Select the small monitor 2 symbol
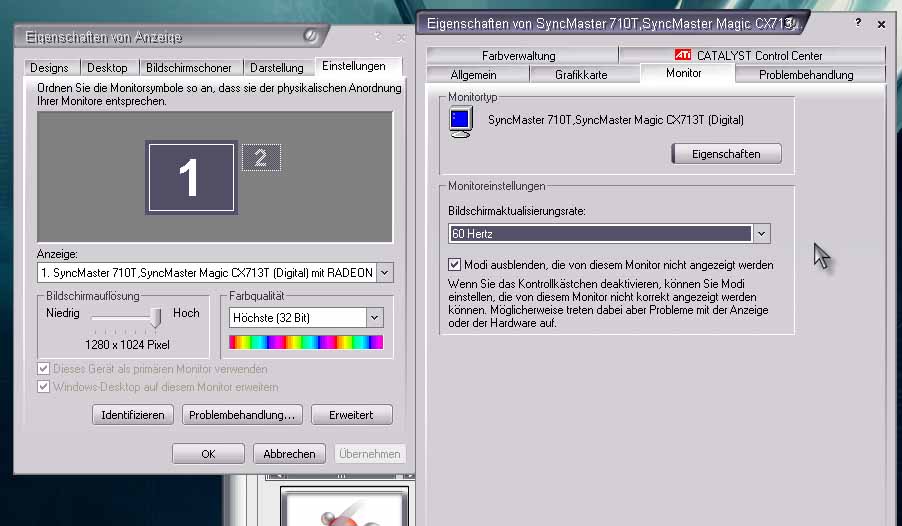902x526 pixels. click(261, 157)
